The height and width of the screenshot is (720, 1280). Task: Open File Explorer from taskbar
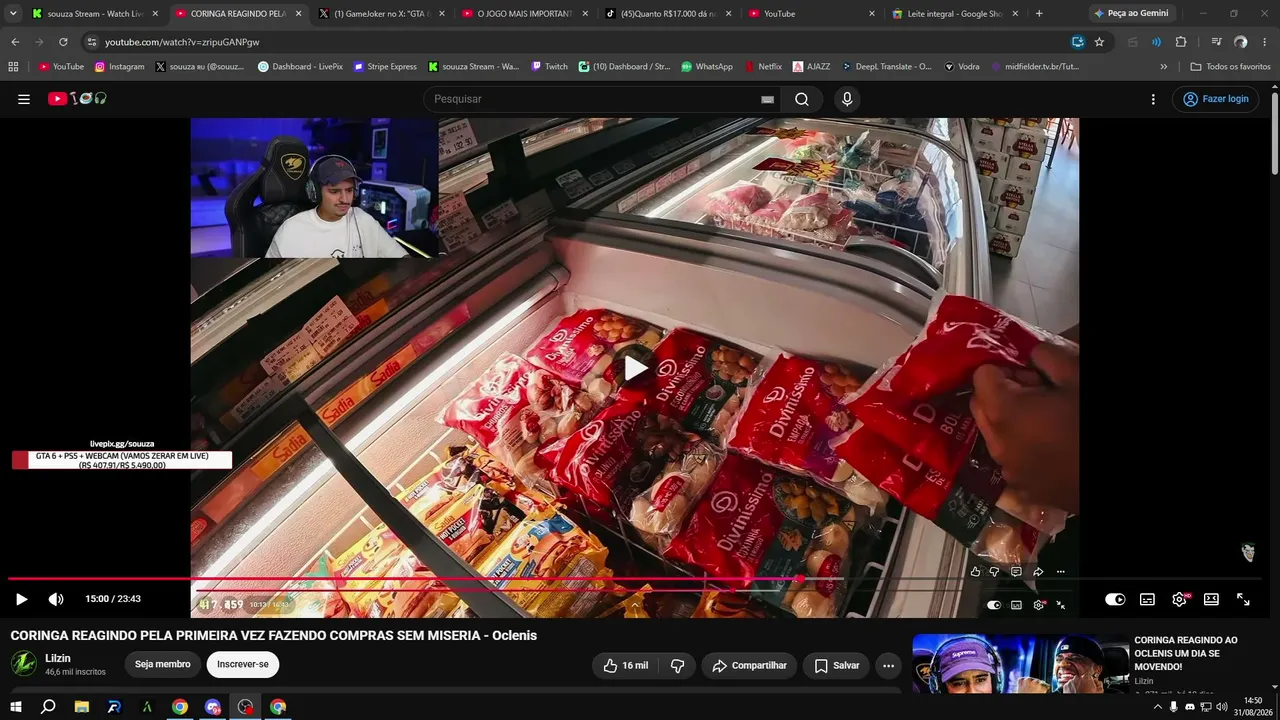click(x=82, y=707)
